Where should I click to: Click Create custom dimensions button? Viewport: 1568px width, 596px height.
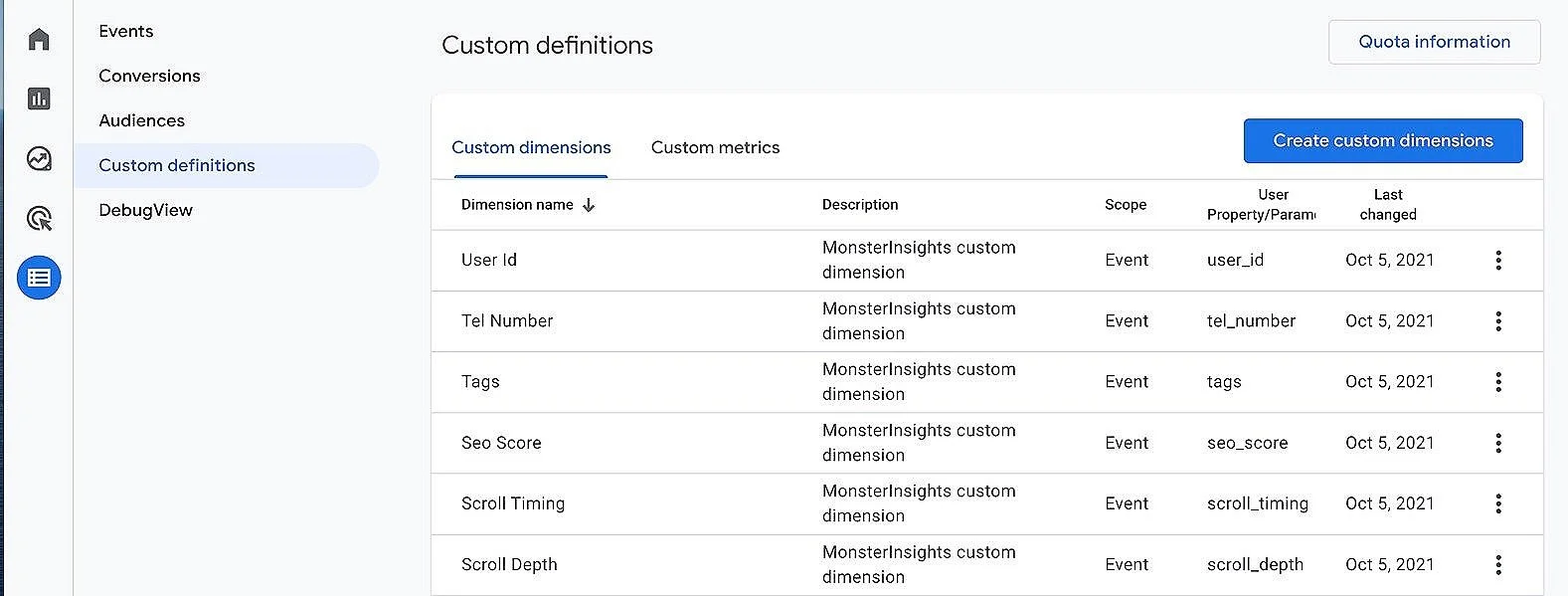pyautogui.click(x=1382, y=141)
